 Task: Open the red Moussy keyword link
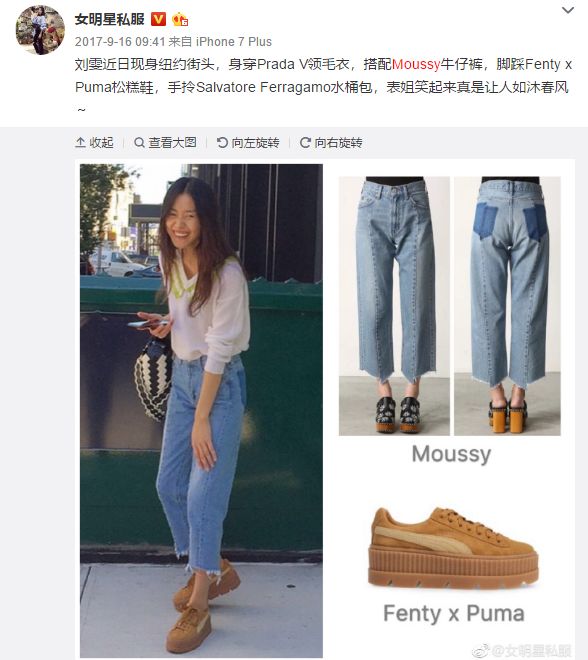(x=416, y=64)
